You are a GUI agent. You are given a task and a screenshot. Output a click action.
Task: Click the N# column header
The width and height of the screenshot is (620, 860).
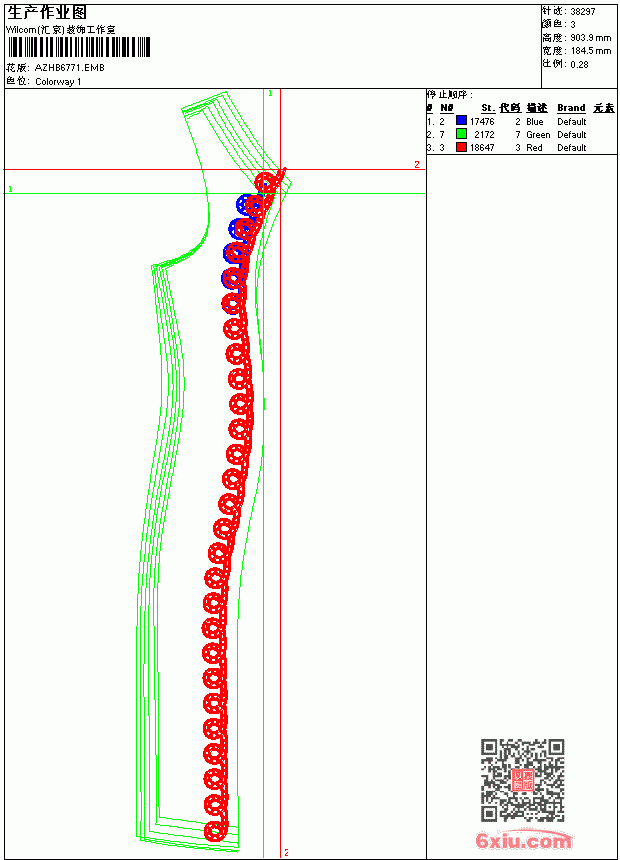[447, 108]
